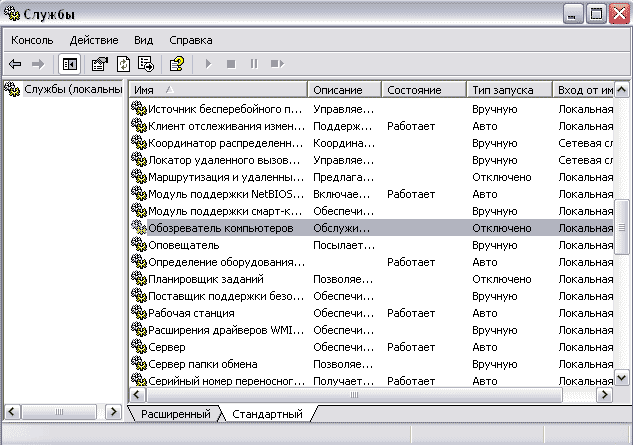Click the Refresh toolbar icon
This screenshot has height=445, width=633.
click(123, 64)
